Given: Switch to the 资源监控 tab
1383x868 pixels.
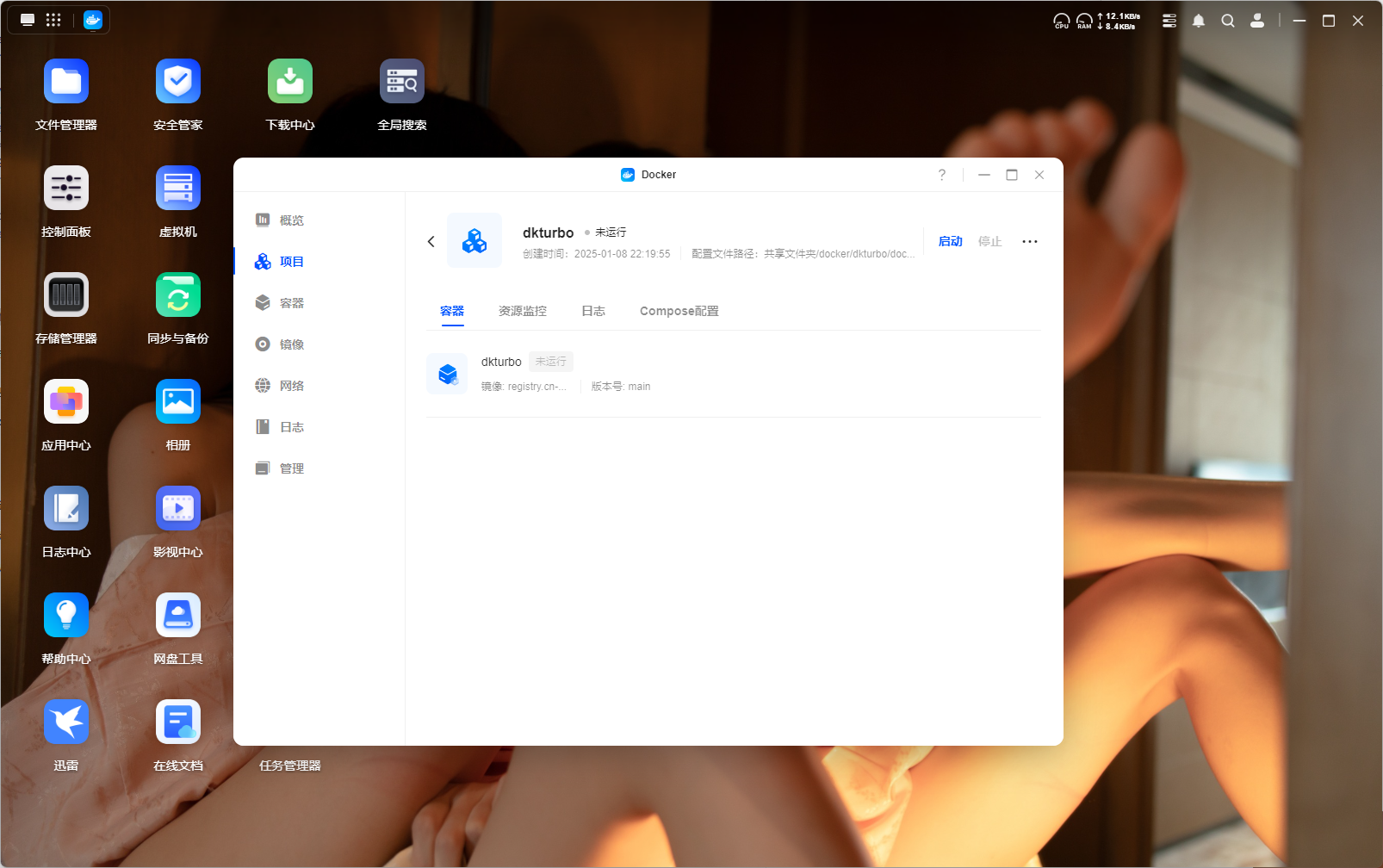Looking at the screenshot, I should pyautogui.click(x=523, y=311).
